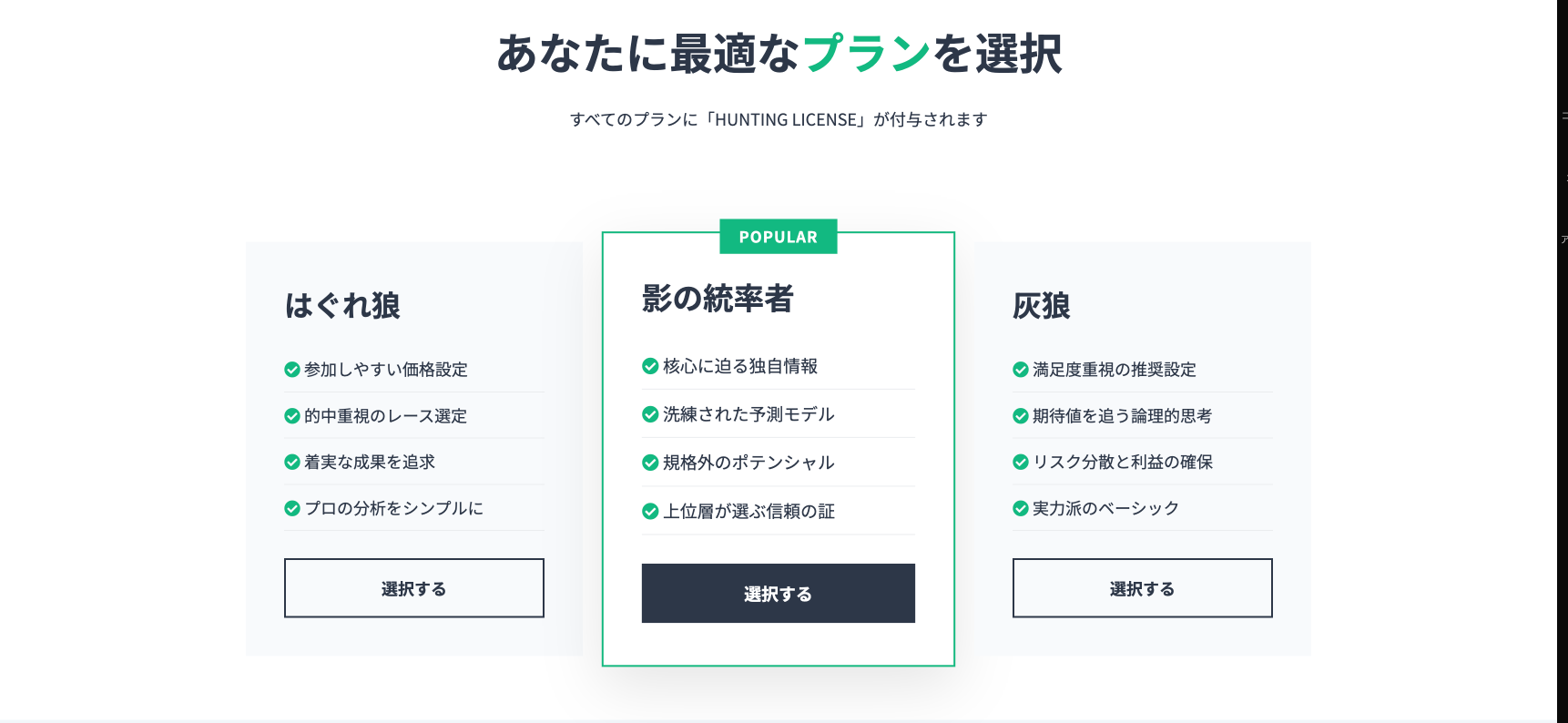Click check icon beside 洗練された予測モデル
Viewport: 1568px width, 723px height.
[x=650, y=414]
